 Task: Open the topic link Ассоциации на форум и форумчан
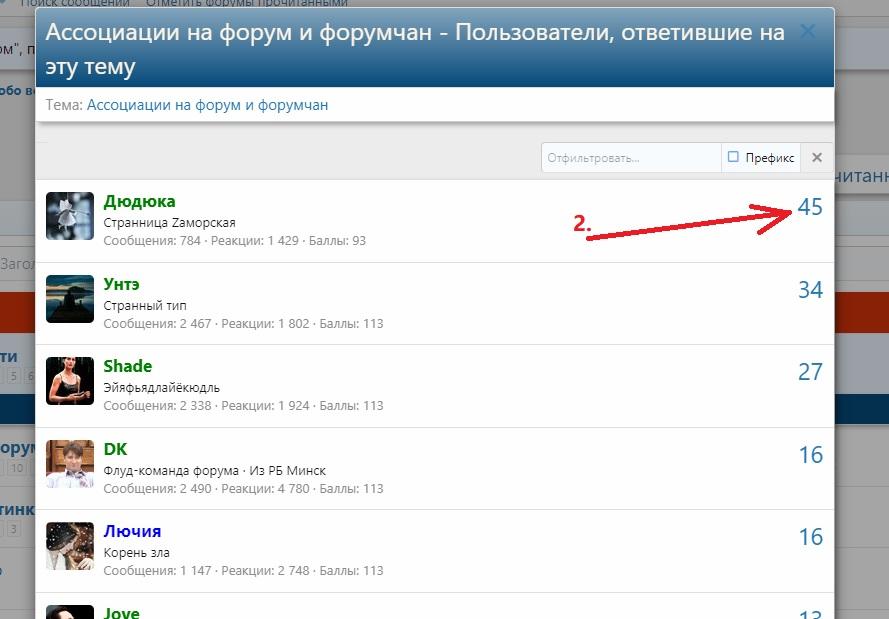coord(208,105)
